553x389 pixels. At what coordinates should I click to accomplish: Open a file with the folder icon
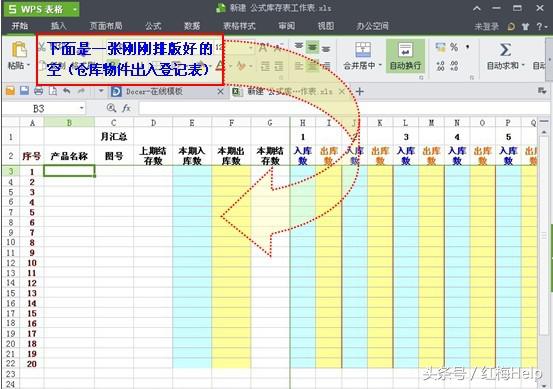tap(11, 91)
